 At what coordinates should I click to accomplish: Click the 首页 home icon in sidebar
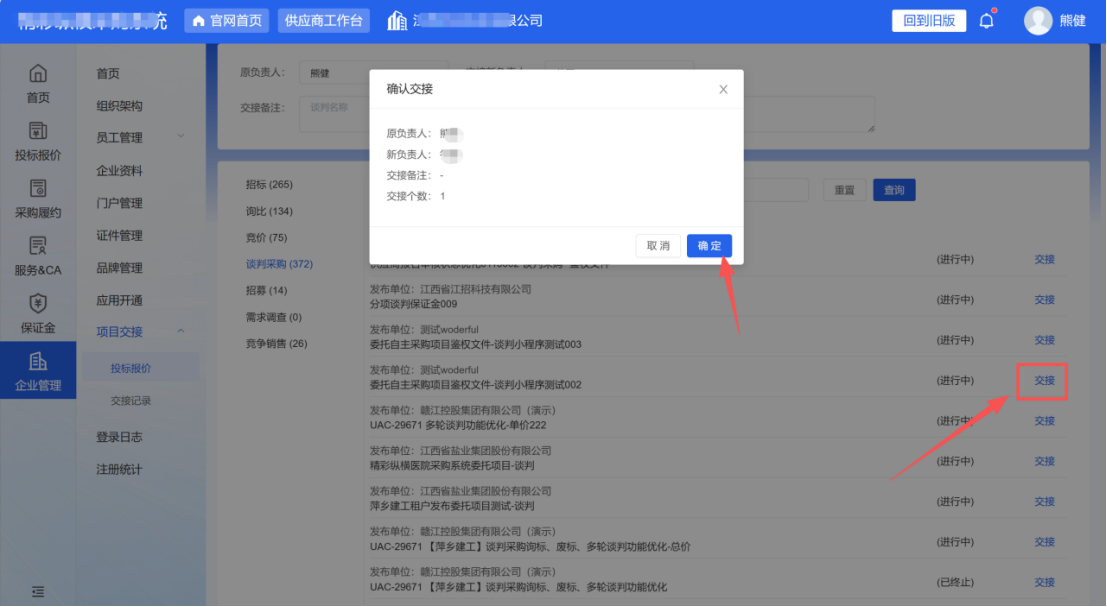click(x=38, y=74)
